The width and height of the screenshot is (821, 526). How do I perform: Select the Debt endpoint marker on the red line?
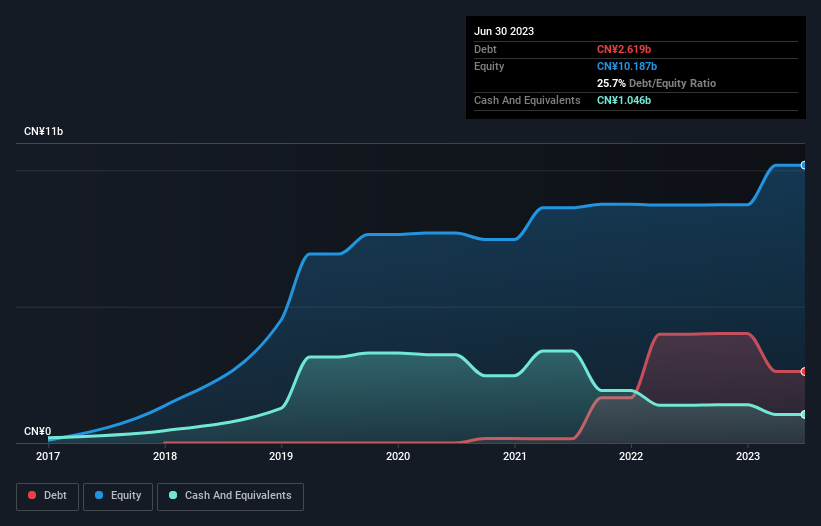click(804, 372)
